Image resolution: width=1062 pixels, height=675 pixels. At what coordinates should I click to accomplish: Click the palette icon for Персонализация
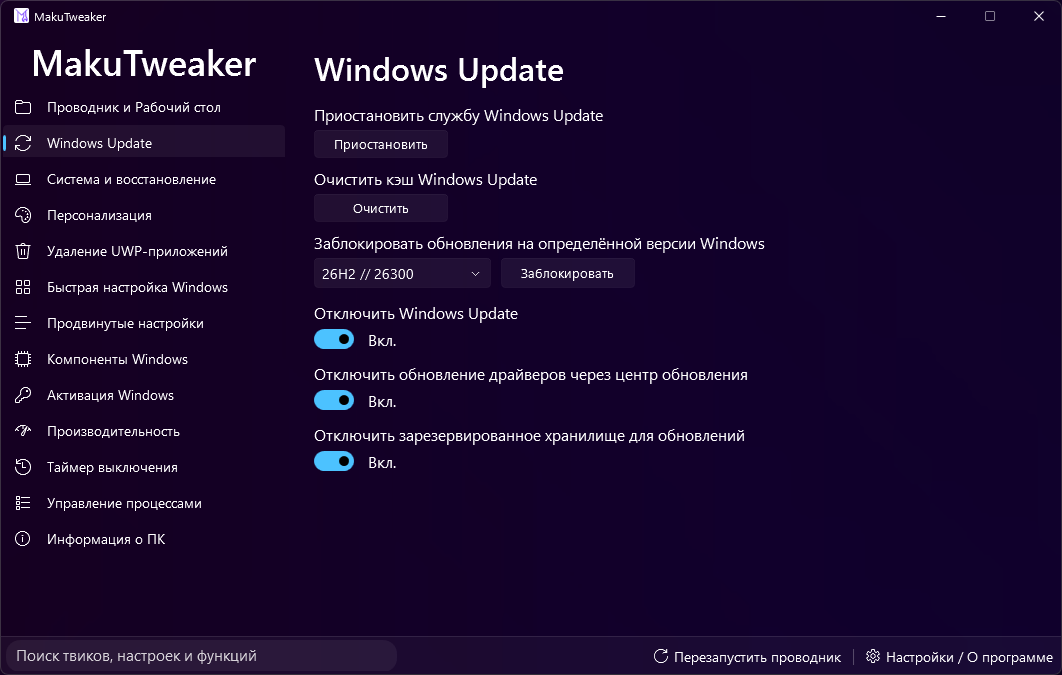[23, 215]
